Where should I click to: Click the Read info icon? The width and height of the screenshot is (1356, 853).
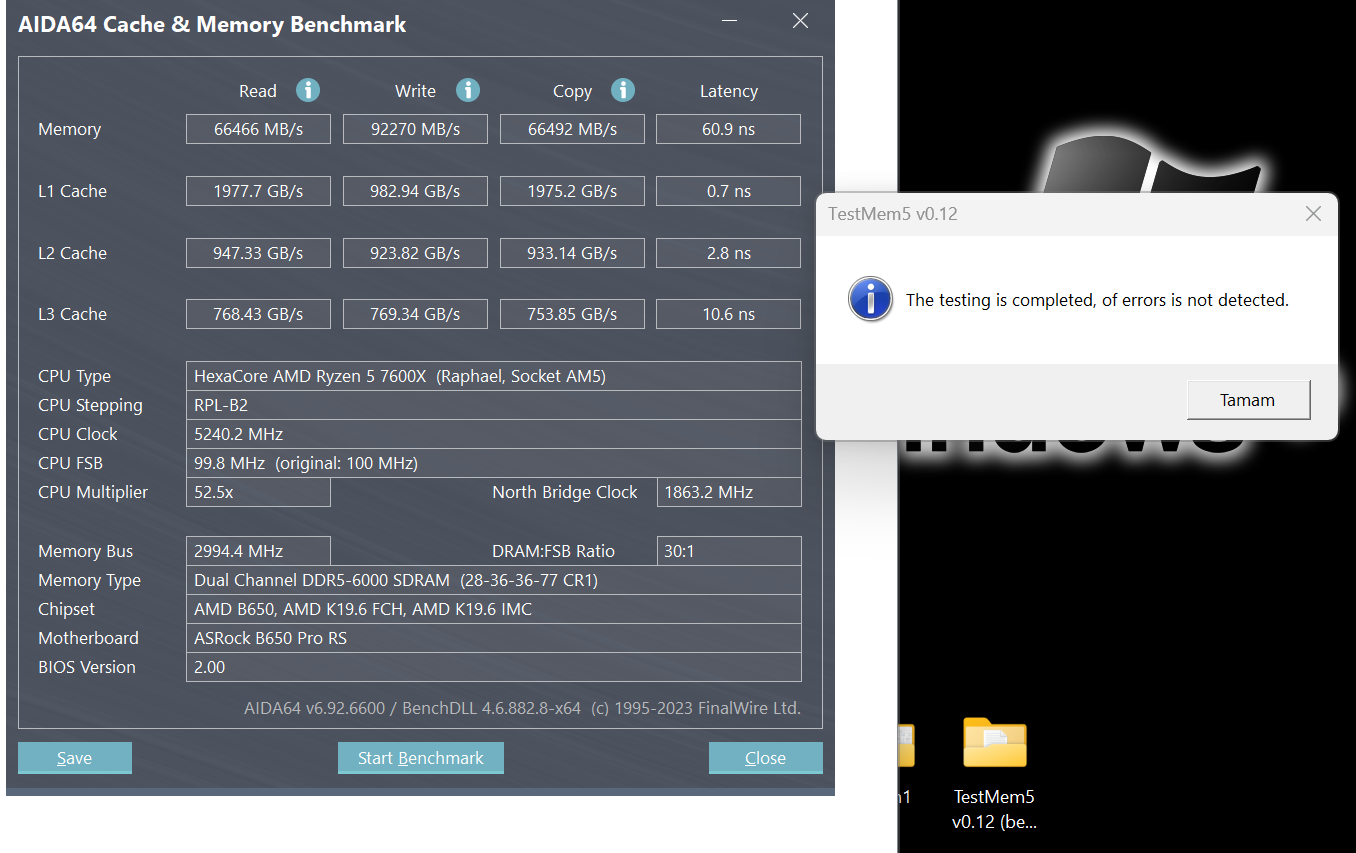click(x=308, y=90)
